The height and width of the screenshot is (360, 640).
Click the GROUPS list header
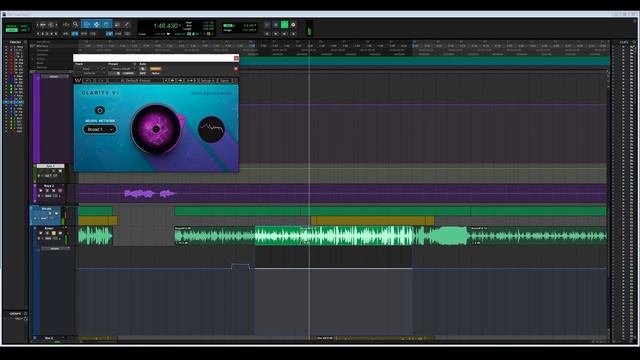click(x=15, y=313)
